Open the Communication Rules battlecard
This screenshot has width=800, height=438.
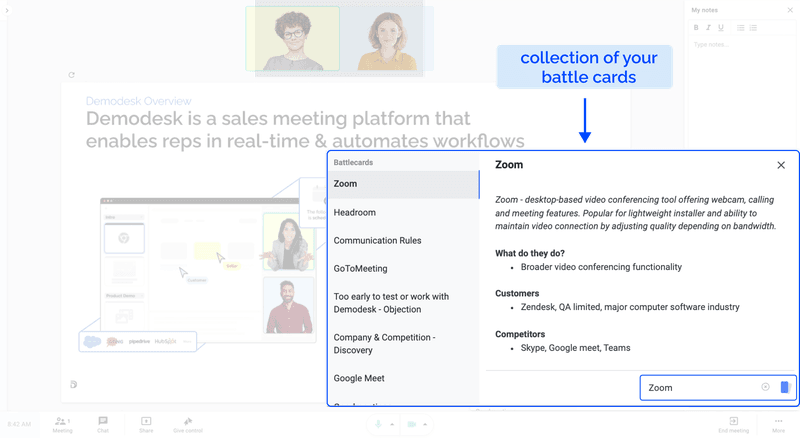pos(403,240)
